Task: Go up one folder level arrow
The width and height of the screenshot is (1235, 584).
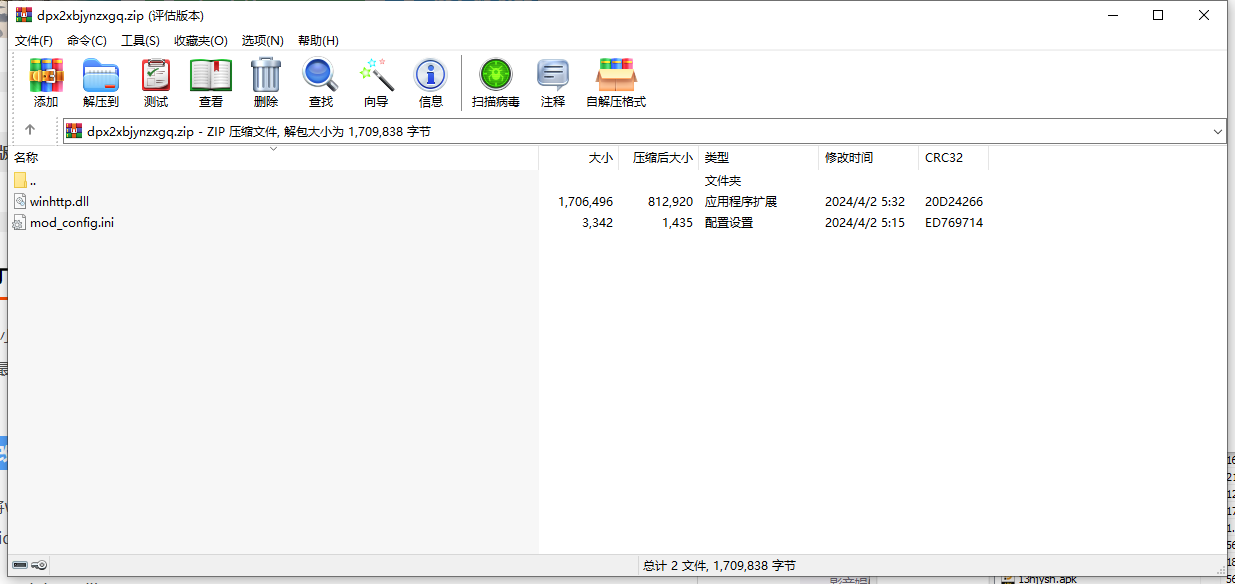Action: tap(30, 130)
